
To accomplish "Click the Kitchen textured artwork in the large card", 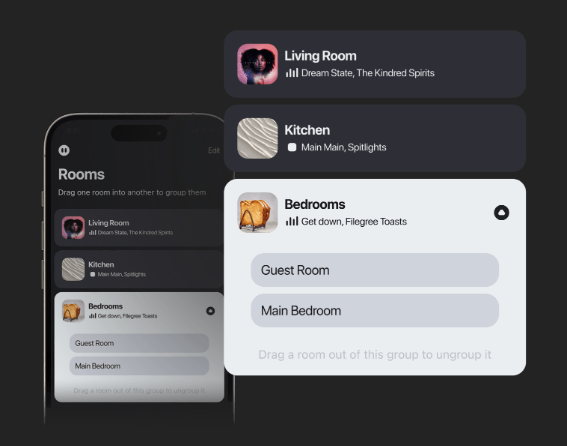I will 257,138.
